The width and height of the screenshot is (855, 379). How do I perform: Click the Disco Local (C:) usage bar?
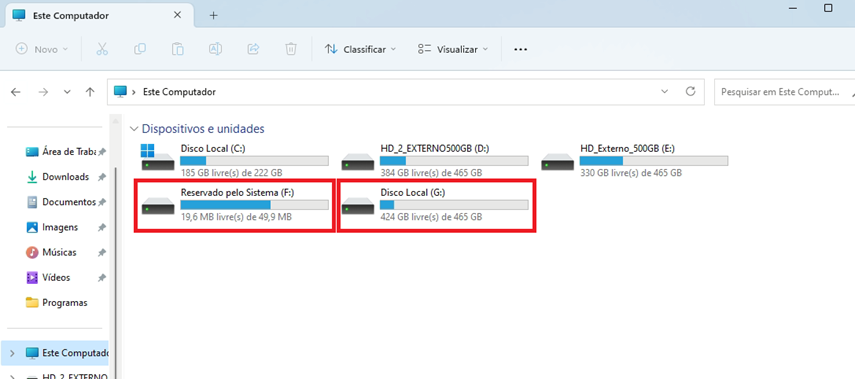click(254, 161)
